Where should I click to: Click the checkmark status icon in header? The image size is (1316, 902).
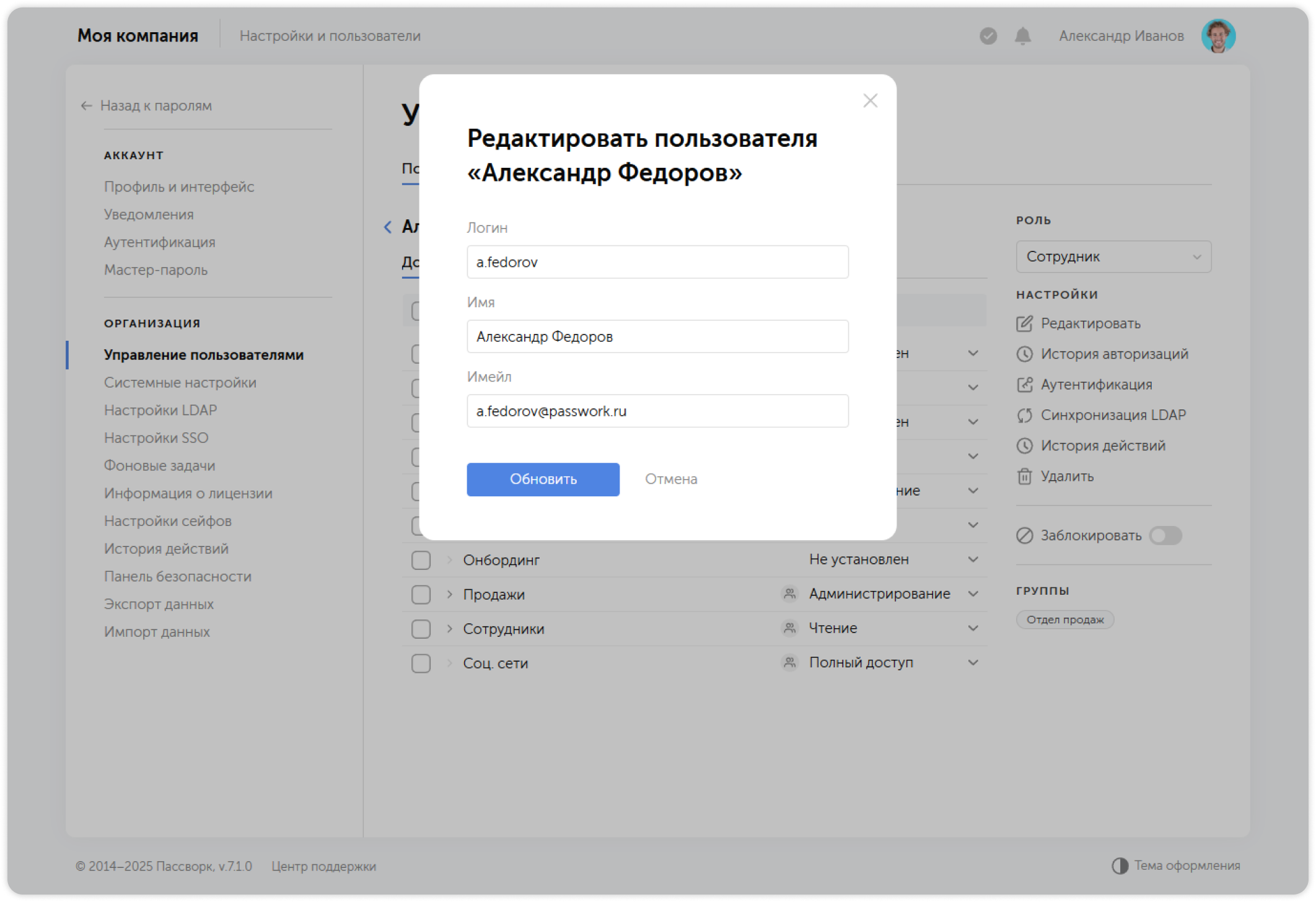[988, 36]
